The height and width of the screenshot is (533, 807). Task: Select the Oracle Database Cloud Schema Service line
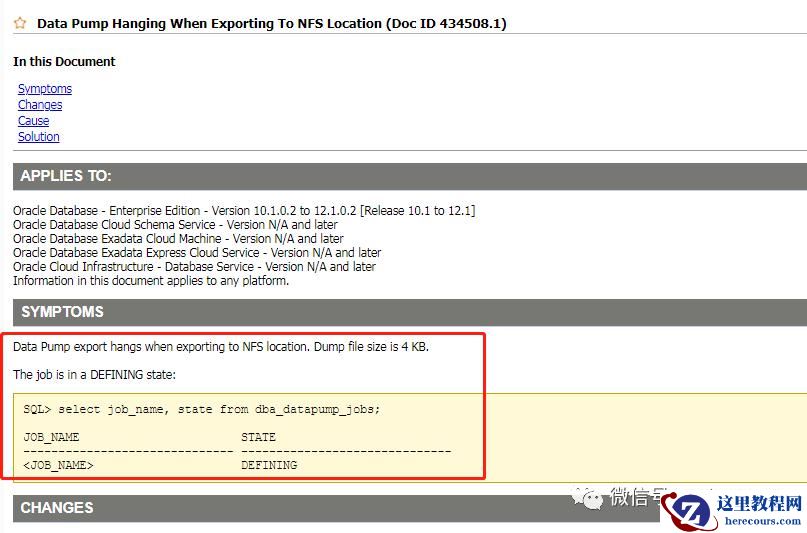(176, 224)
